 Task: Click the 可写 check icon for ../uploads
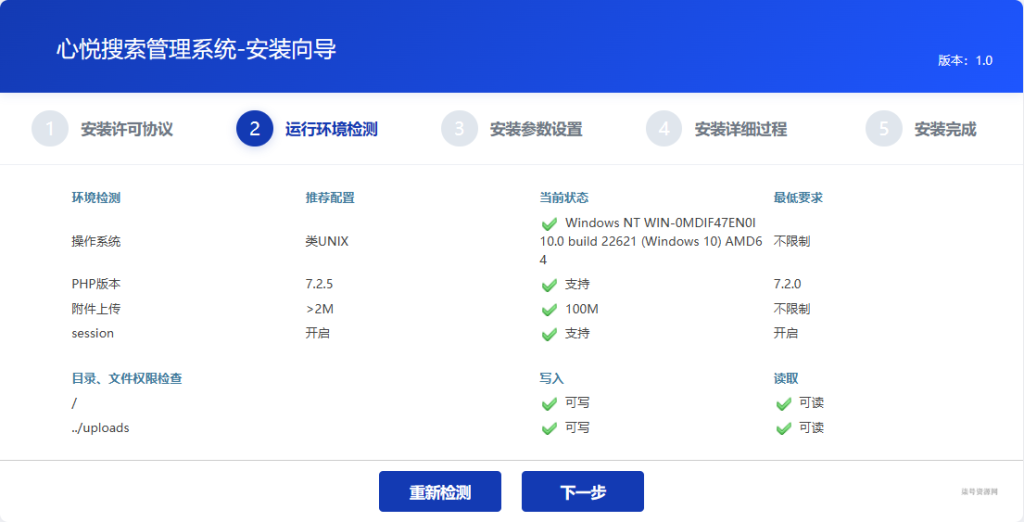[549, 429]
